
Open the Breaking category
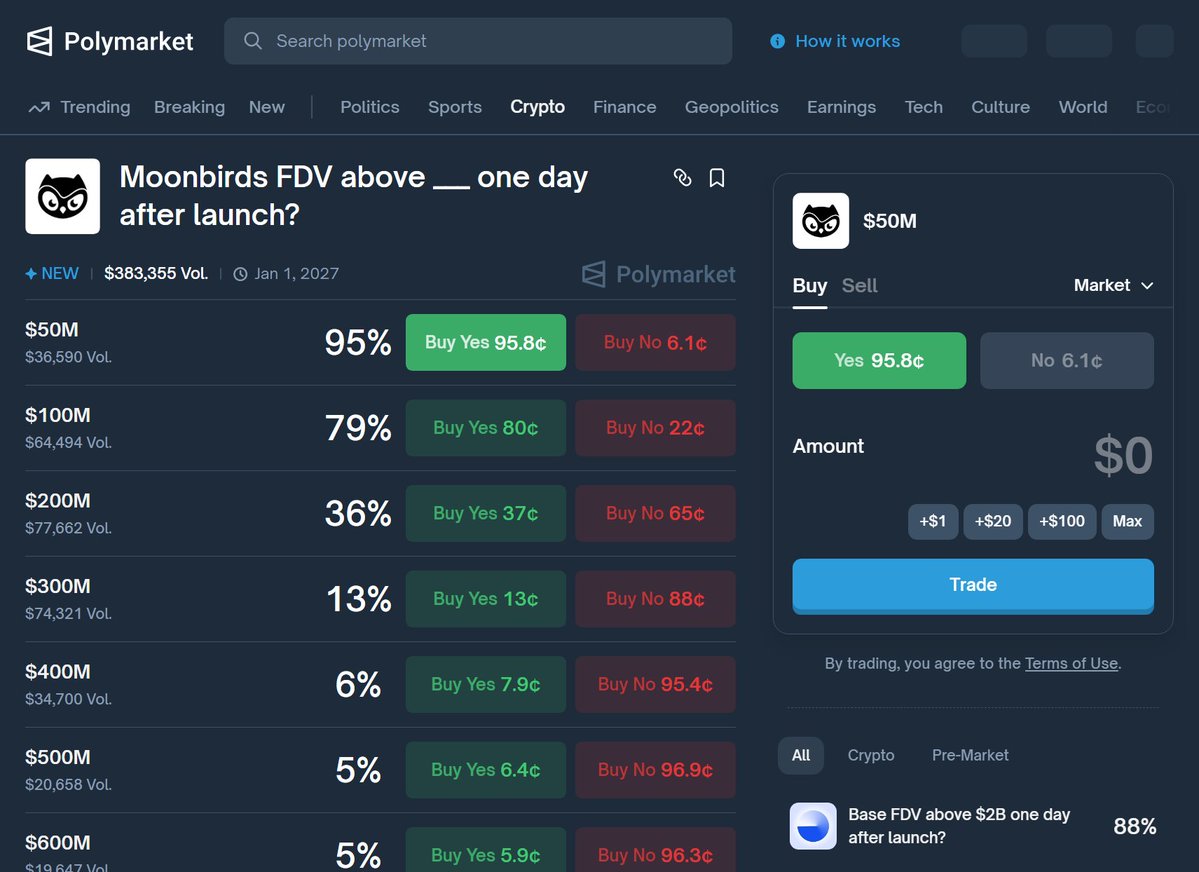[190, 107]
